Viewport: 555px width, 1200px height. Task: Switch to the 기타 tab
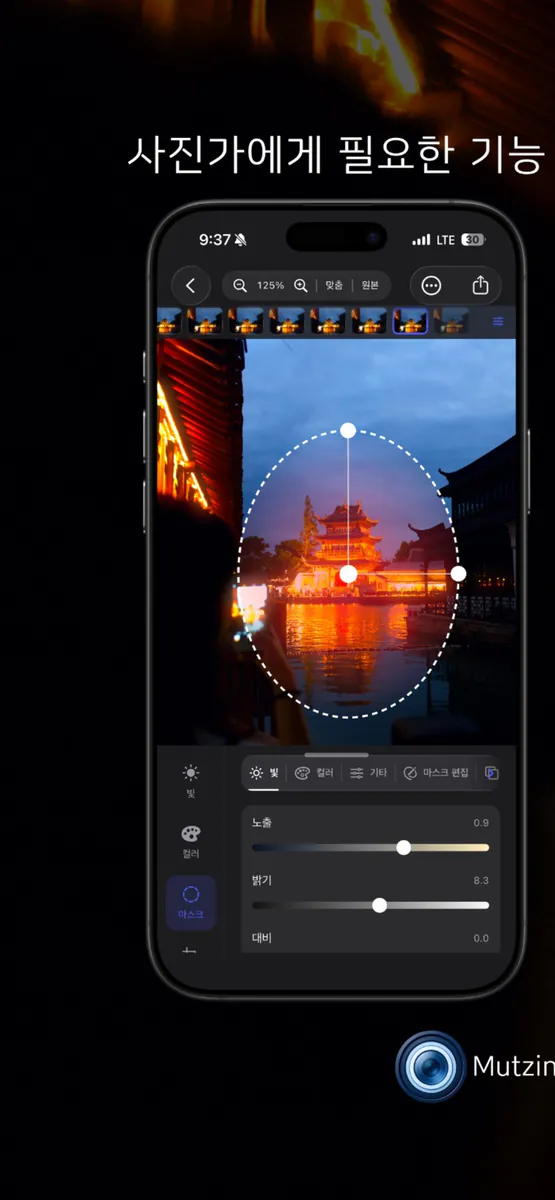click(x=369, y=773)
